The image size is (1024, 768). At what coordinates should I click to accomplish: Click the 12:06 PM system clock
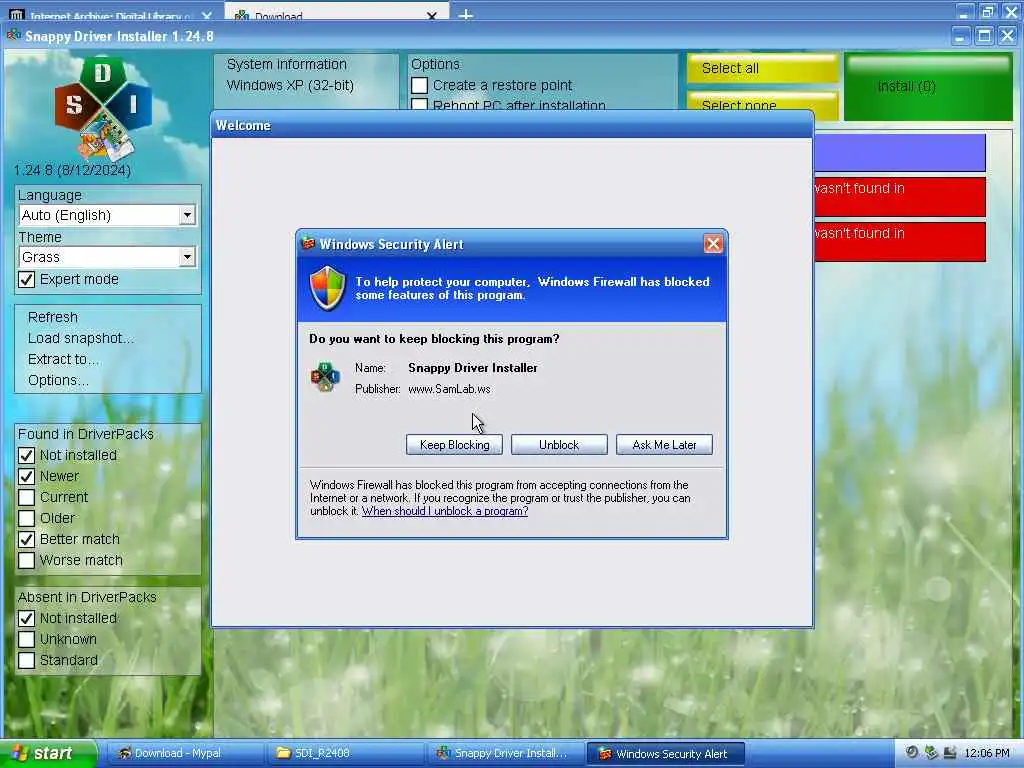pos(987,754)
